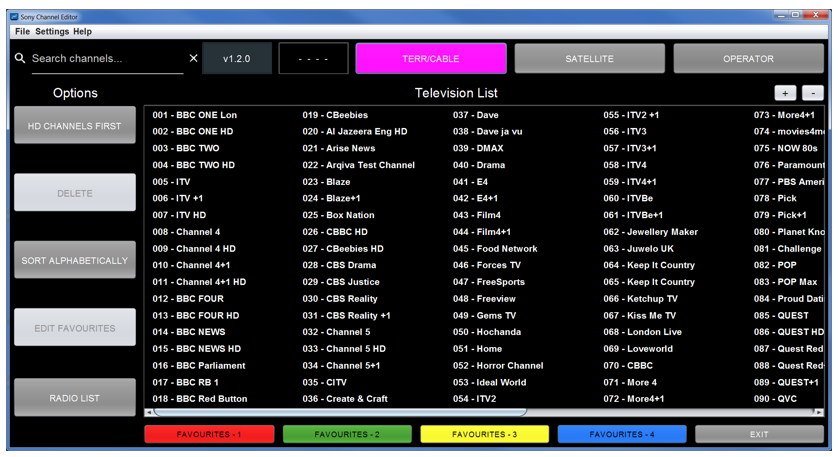This screenshot has height=457, width=839.
Task: Open the File menu
Action: pyautogui.click(x=22, y=32)
